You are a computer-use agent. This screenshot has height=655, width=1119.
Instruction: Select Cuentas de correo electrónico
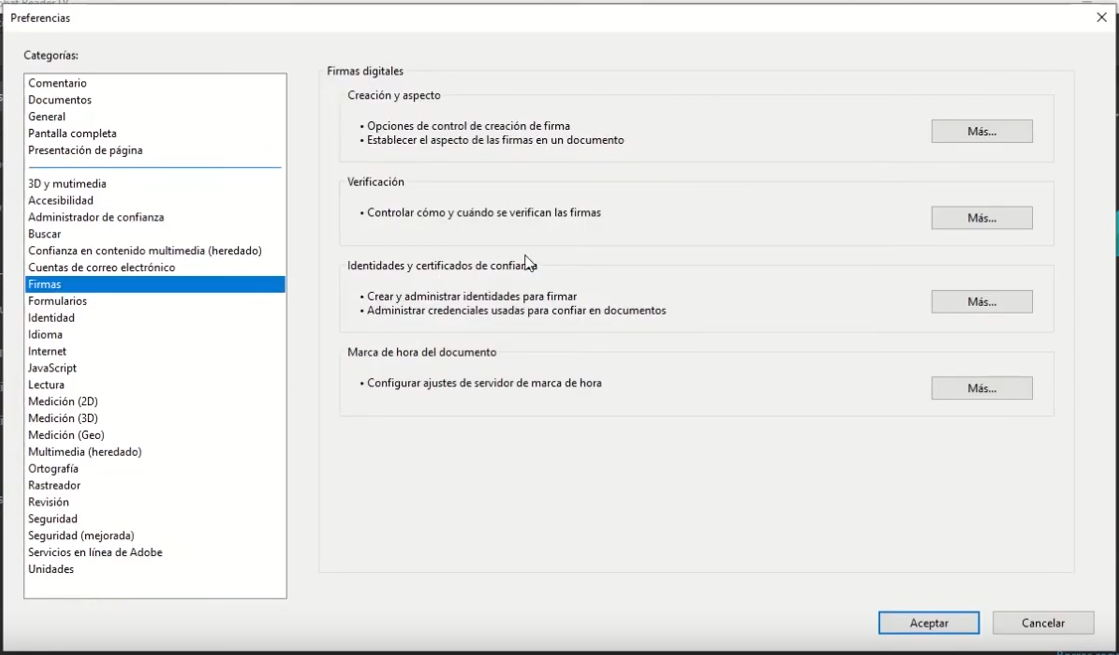pyautogui.click(x=102, y=268)
